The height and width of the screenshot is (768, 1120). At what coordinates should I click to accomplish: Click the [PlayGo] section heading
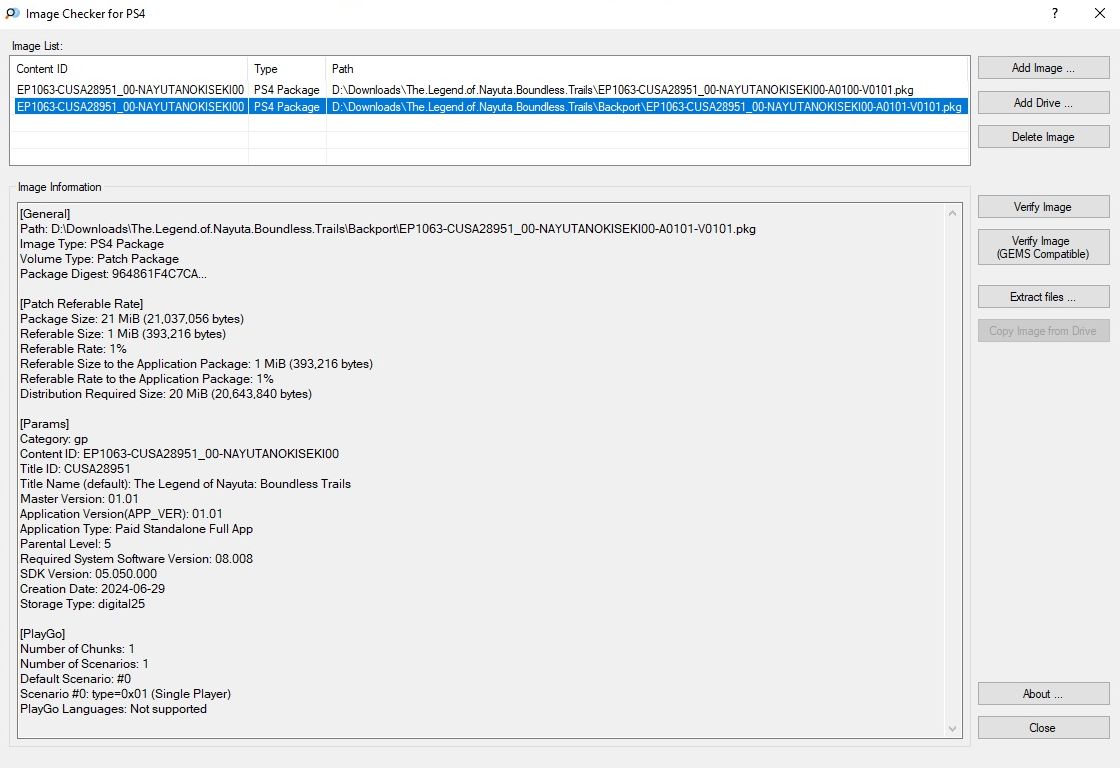pyautogui.click(x=42, y=634)
